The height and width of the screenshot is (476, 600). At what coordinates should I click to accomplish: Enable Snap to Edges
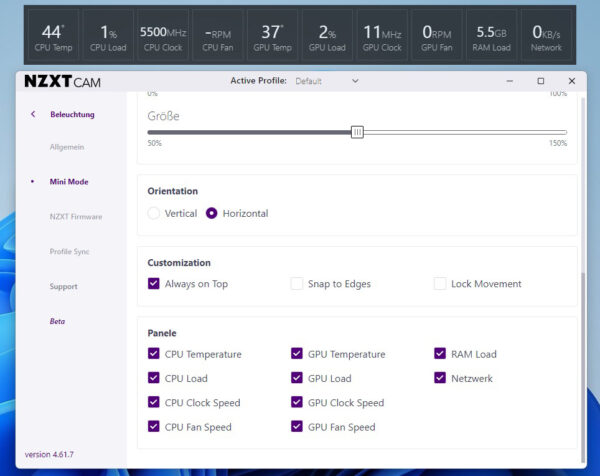click(297, 284)
